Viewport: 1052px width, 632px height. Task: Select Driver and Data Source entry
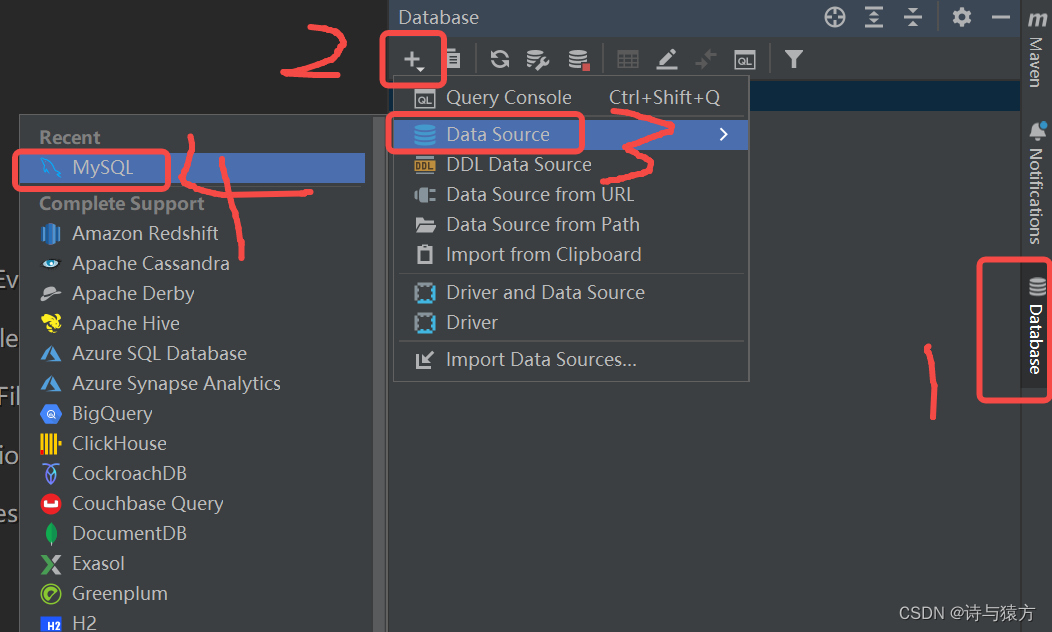[570, 293]
